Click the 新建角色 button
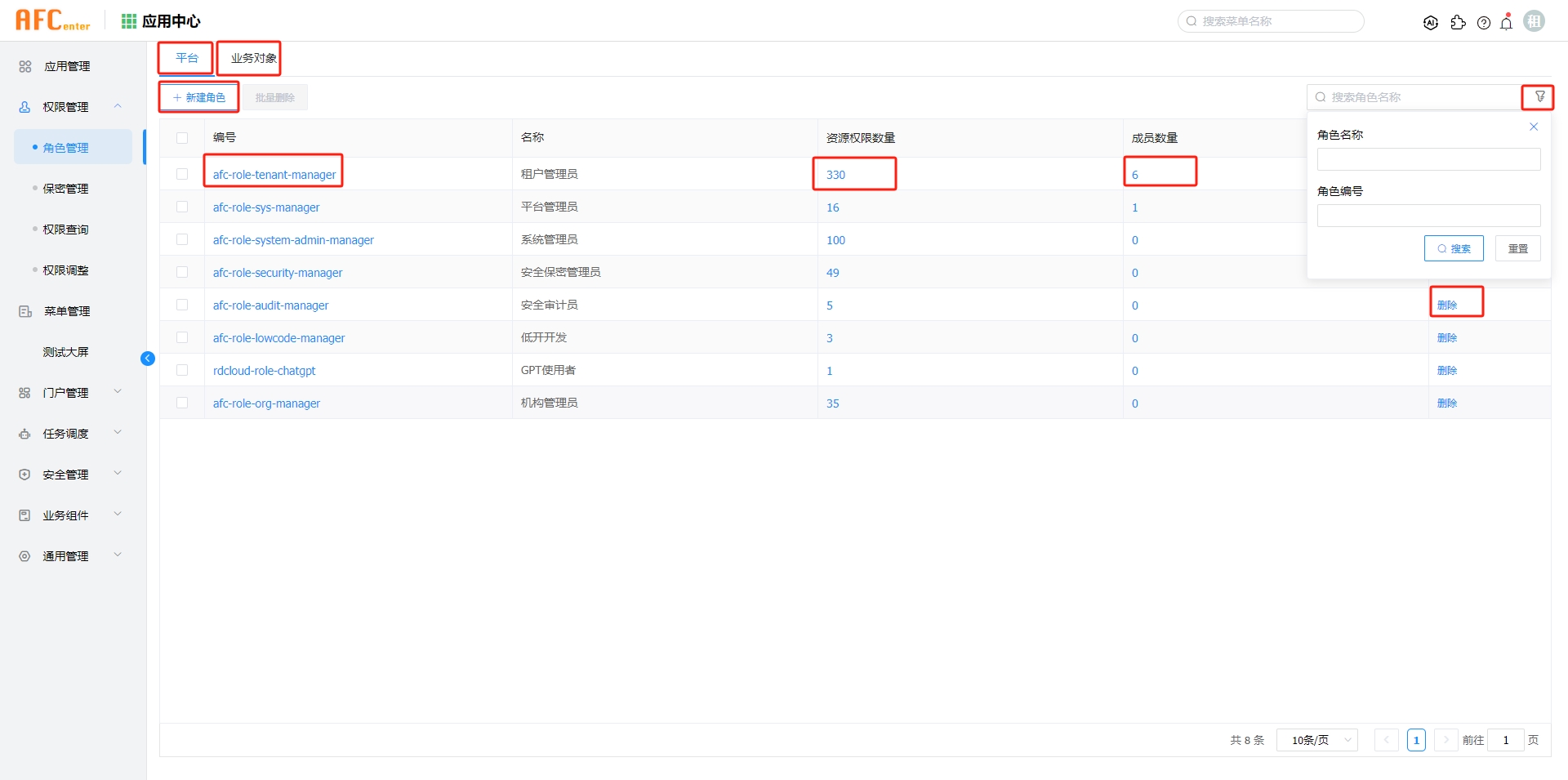Viewport: 1568px width, 780px height. click(198, 96)
